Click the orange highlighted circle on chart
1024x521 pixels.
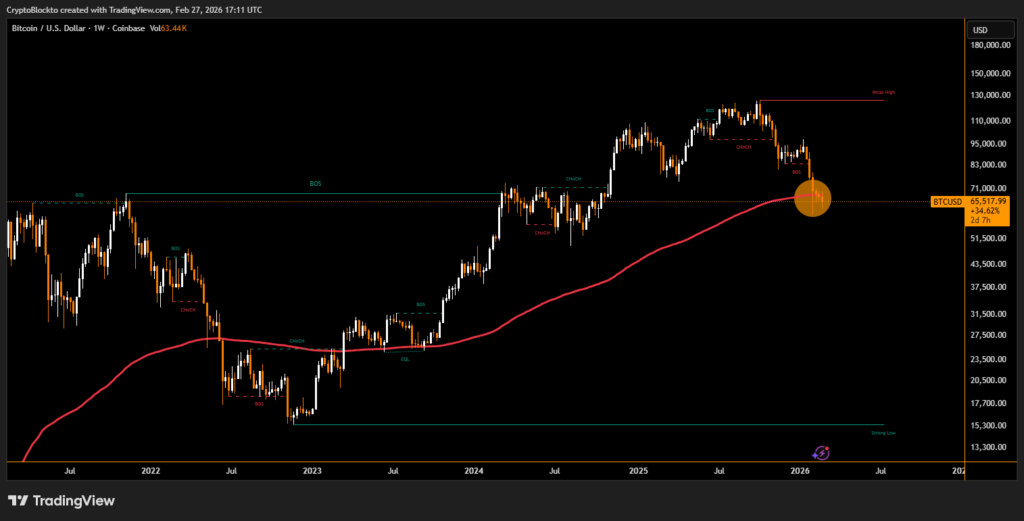coord(811,199)
